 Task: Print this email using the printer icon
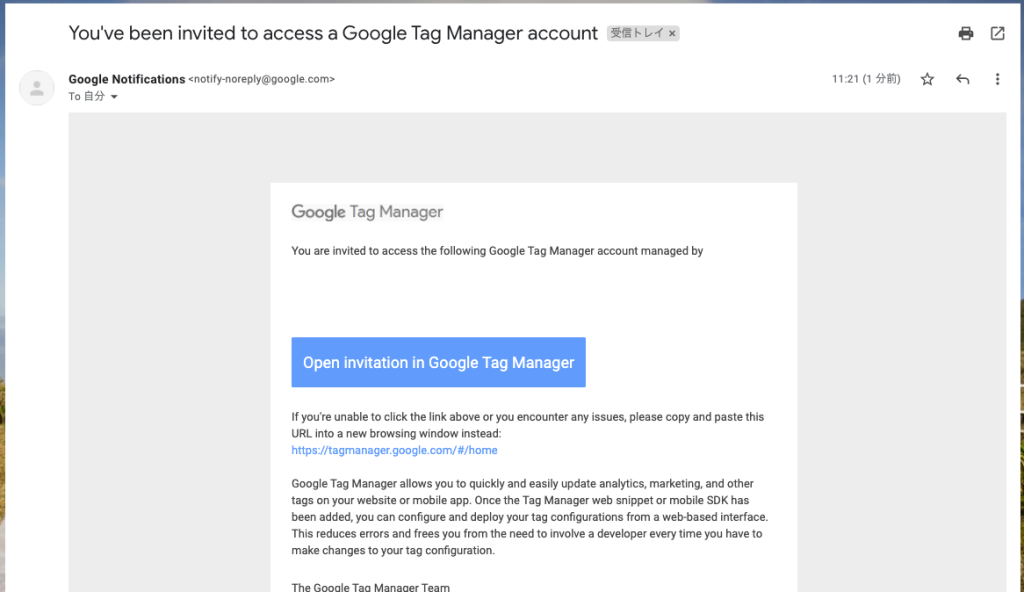point(966,33)
